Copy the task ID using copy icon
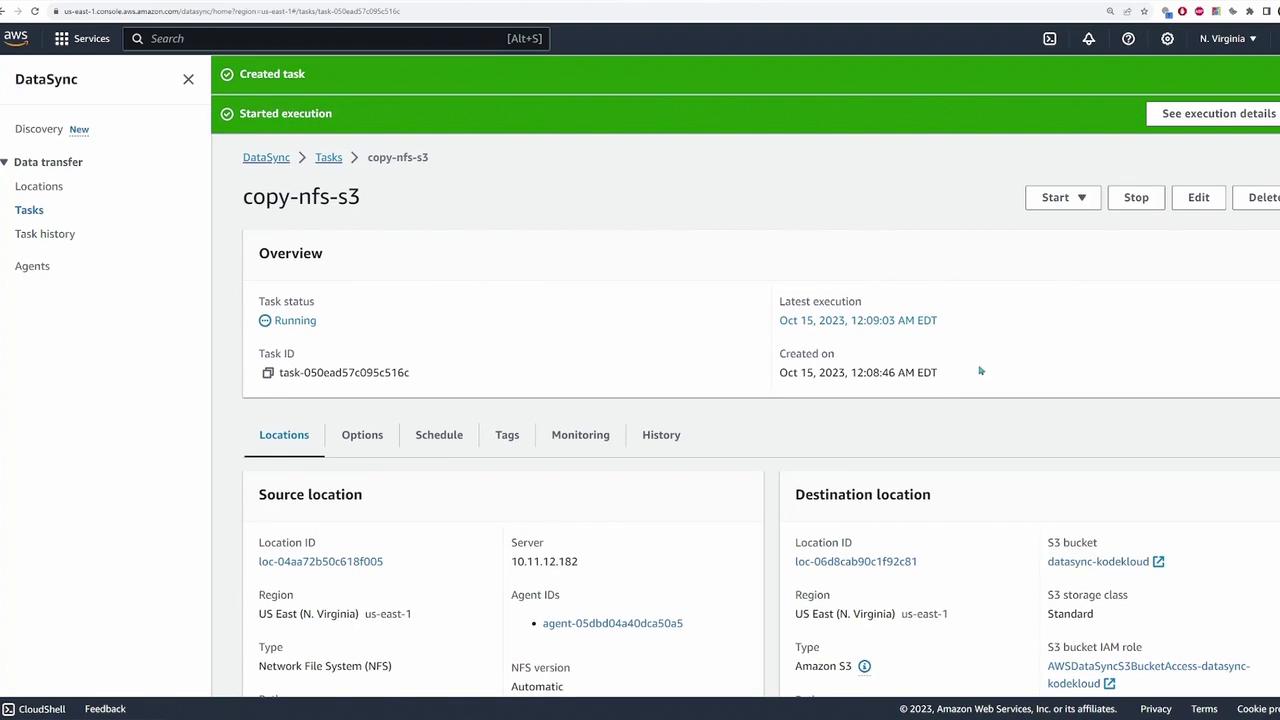Screen dimensions: 1280x720 [268, 373]
